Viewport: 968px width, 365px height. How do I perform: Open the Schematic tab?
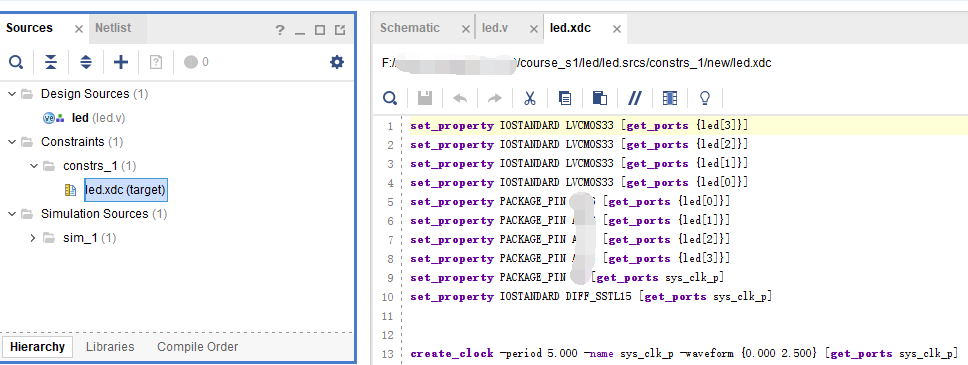[x=410, y=28]
